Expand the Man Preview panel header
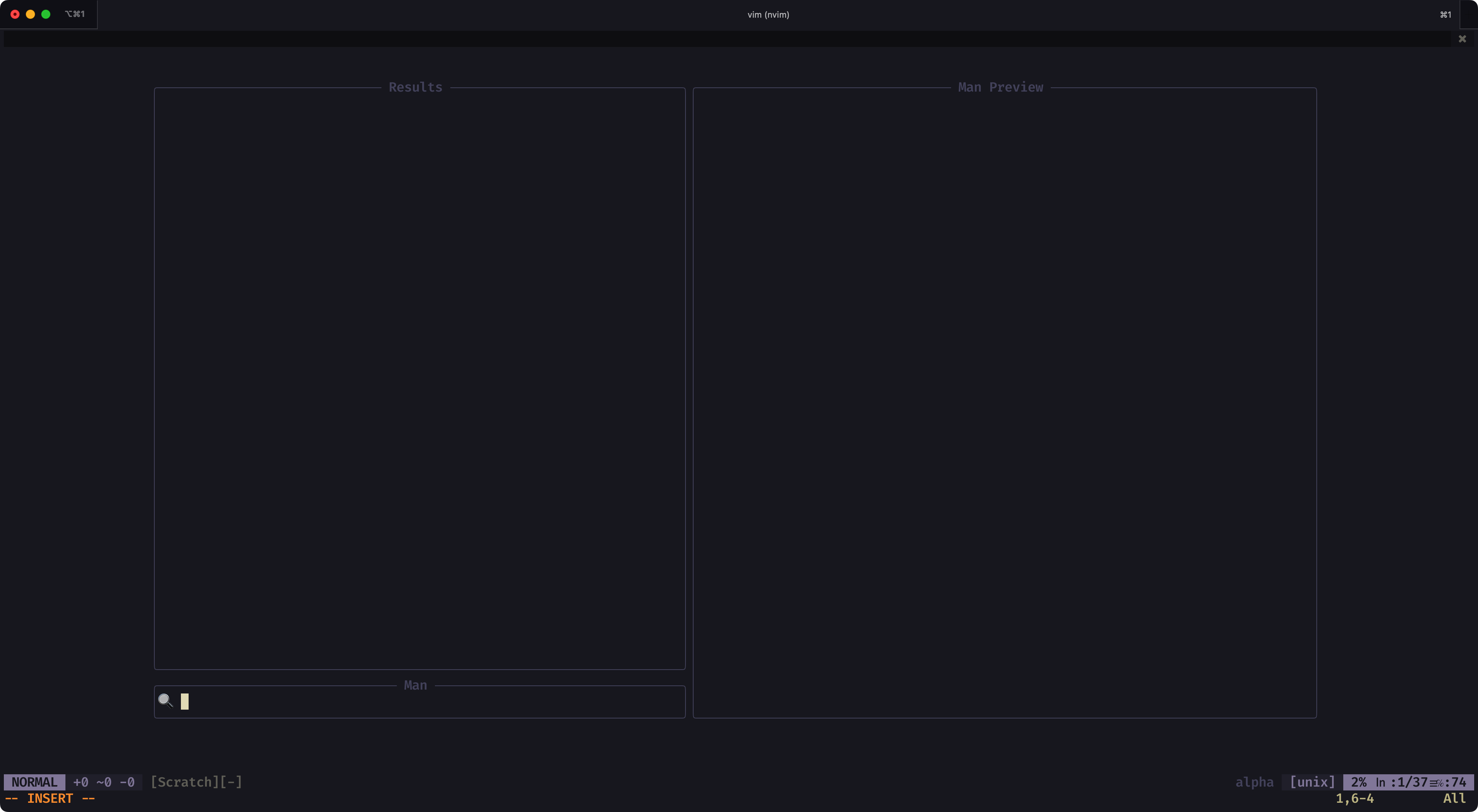The height and width of the screenshot is (812, 1478). (x=1001, y=87)
